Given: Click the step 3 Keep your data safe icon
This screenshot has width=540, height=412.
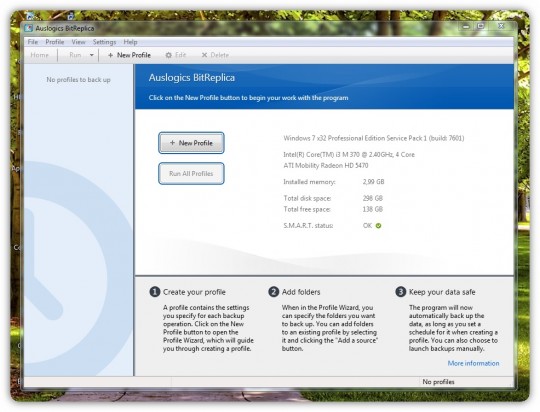Looking at the screenshot, I should [x=401, y=292].
